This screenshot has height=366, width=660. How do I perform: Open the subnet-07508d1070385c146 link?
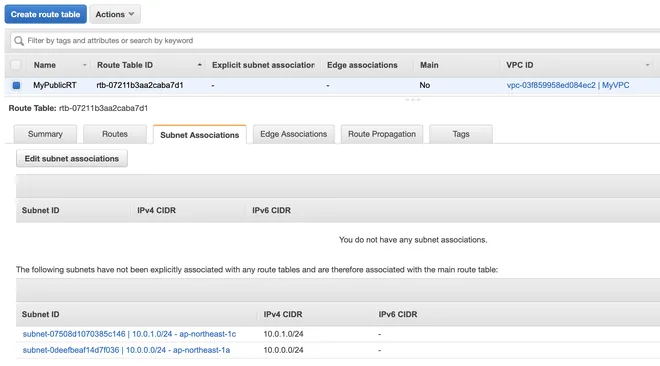(x=129, y=334)
